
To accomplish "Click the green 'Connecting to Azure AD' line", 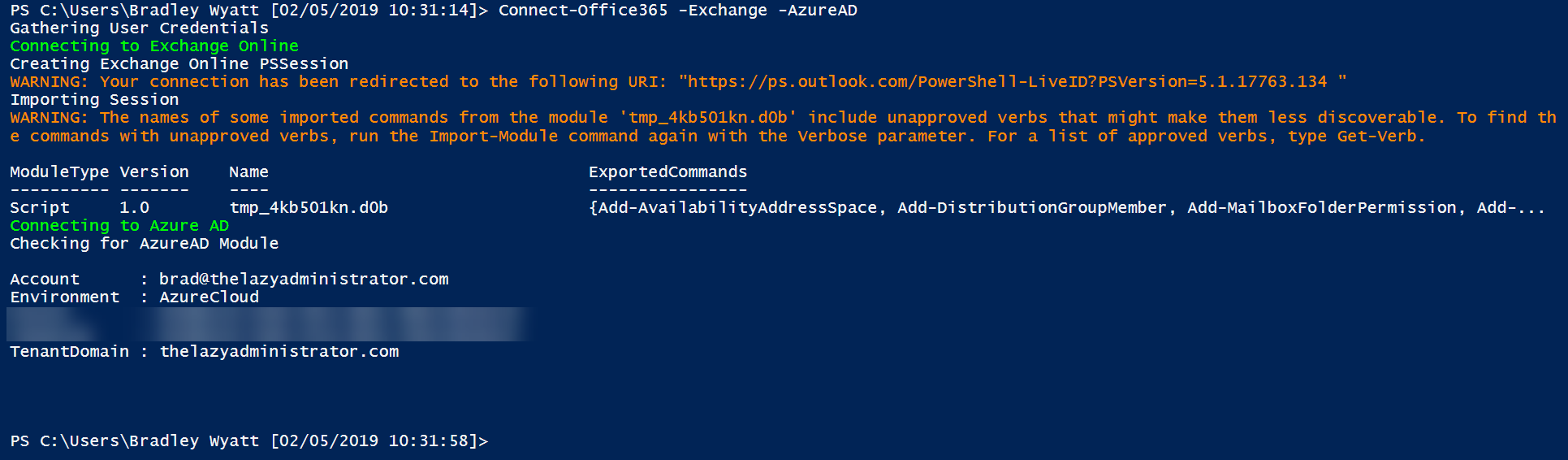I will pos(119,226).
